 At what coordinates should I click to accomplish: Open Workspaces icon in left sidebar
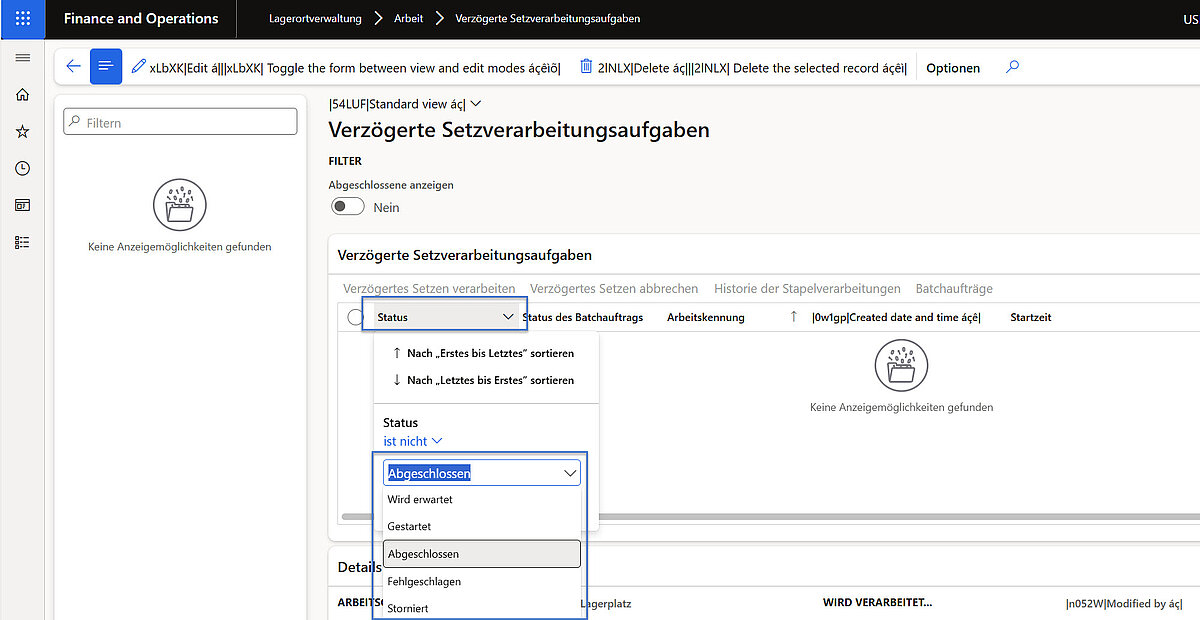pyautogui.click(x=22, y=205)
